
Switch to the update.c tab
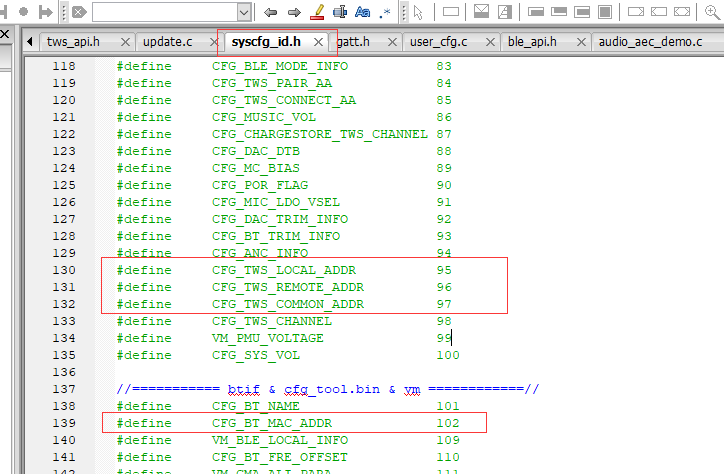tap(168, 42)
